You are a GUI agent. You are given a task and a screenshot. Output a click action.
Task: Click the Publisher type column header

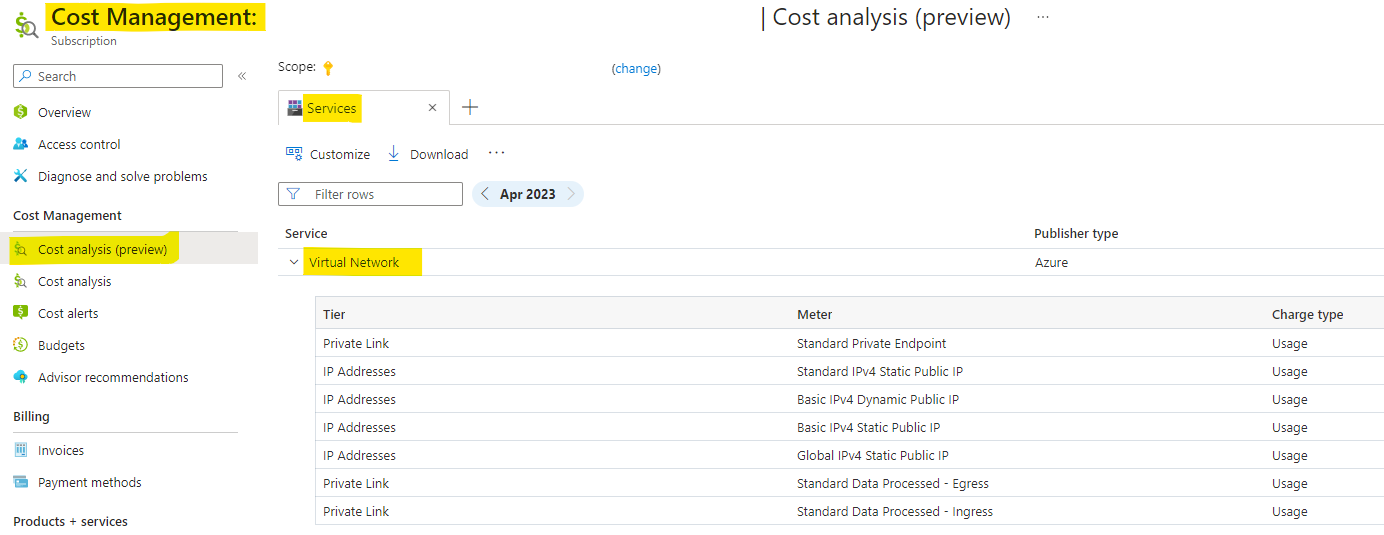(1076, 233)
